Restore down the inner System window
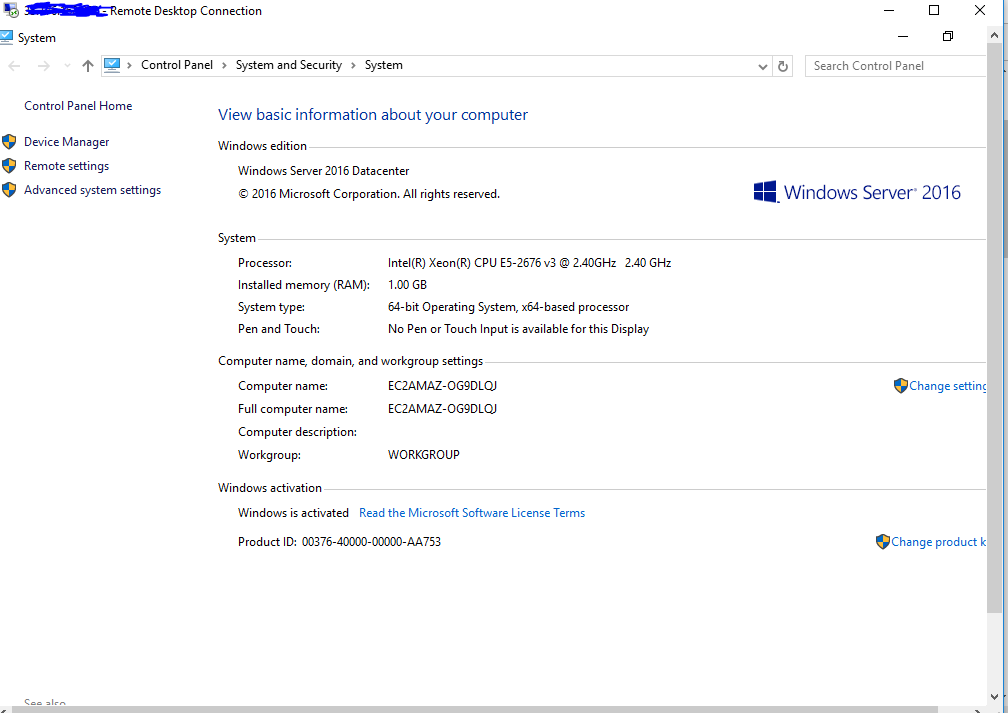Screen dimensions: 1008x713 (x=947, y=37)
